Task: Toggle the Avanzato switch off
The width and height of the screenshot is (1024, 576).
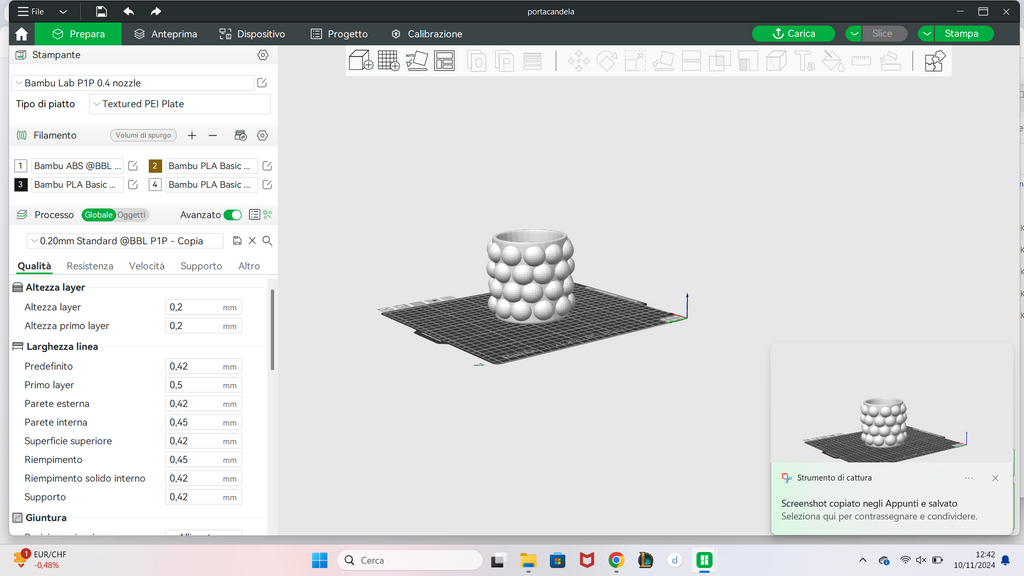Action: (232, 215)
